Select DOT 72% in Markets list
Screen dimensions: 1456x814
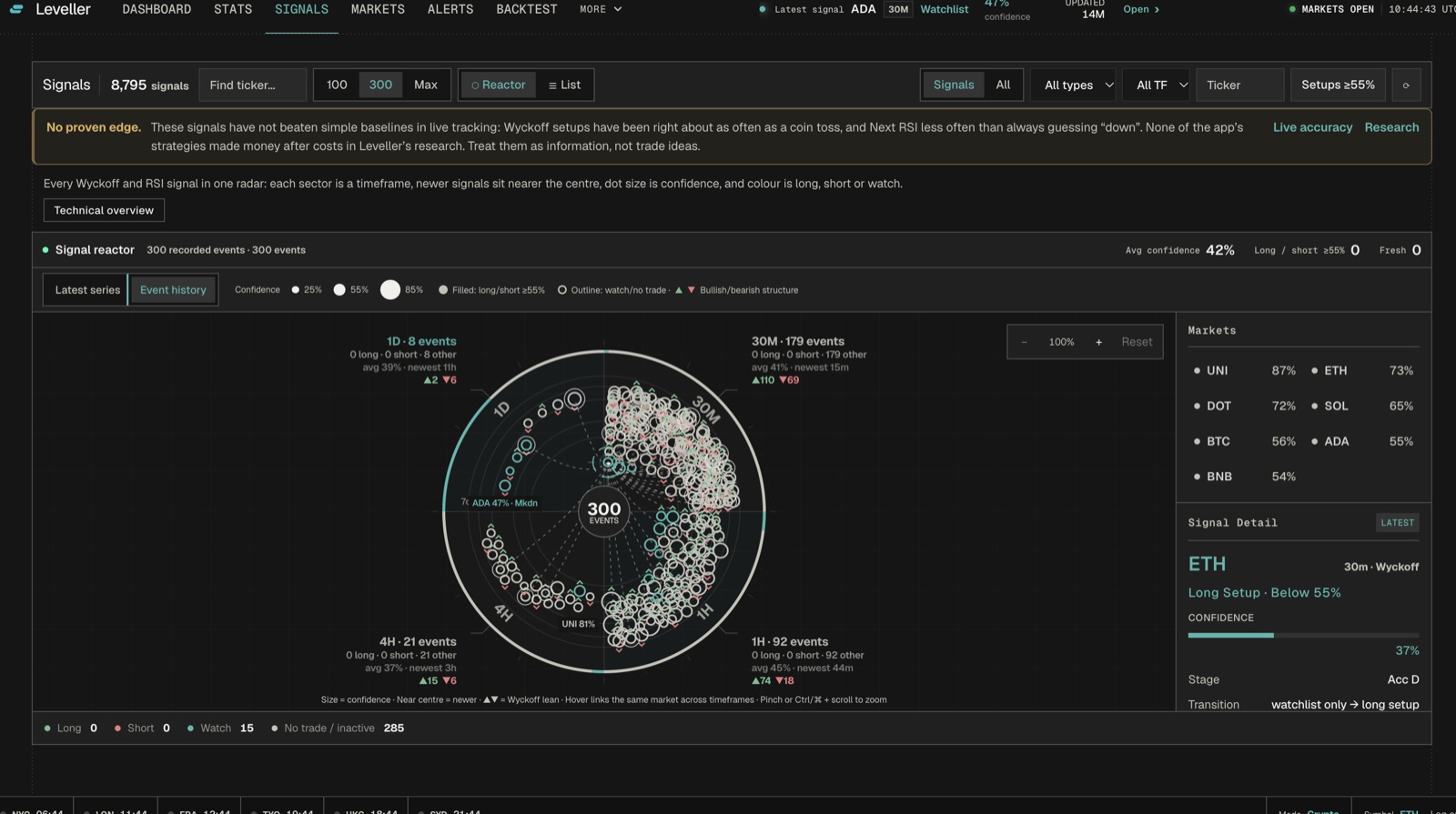1244,406
